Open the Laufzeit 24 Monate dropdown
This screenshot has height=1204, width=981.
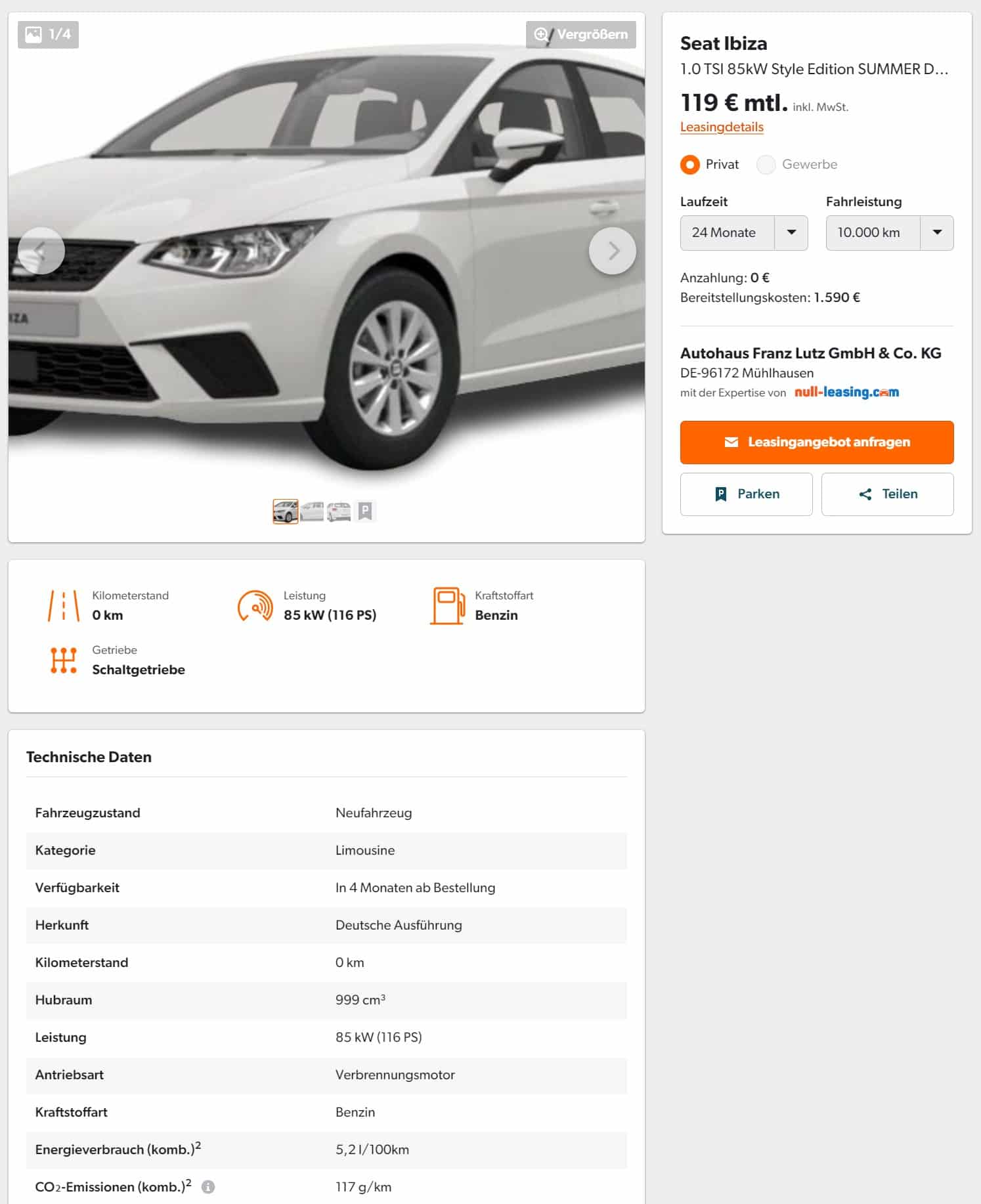[744, 232]
